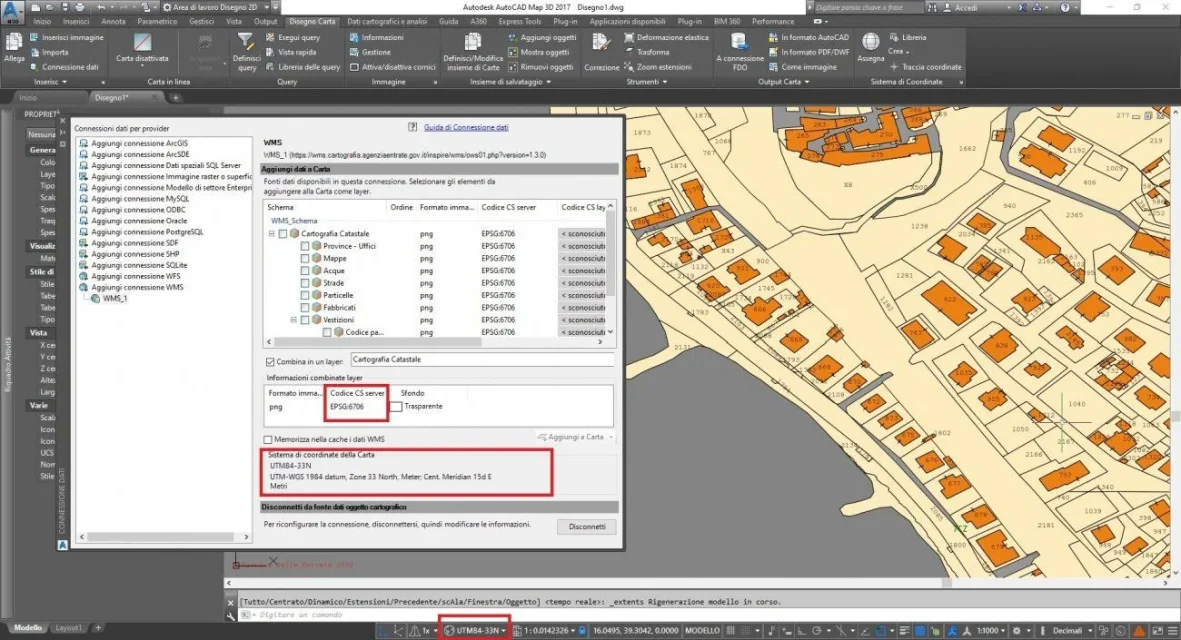
Task: Export In formato PDF/DWF
Action: tap(809, 52)
